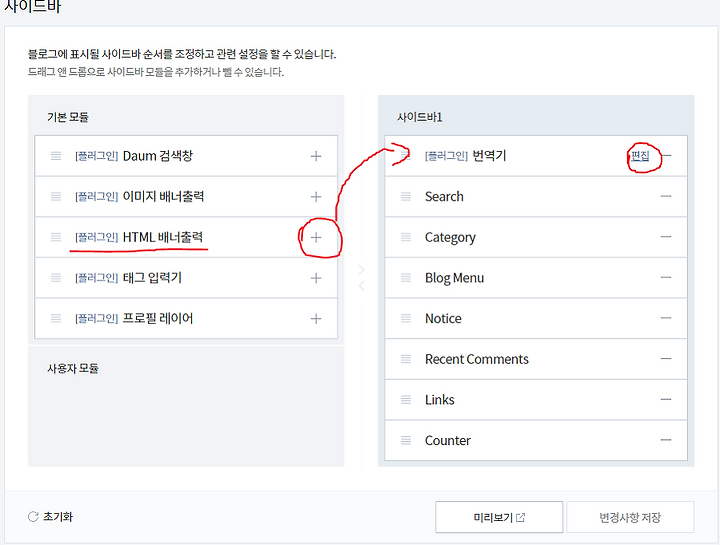Grab the drag handle of Notice
Viewport: 720px width, 545px height.
coord(406,318)
